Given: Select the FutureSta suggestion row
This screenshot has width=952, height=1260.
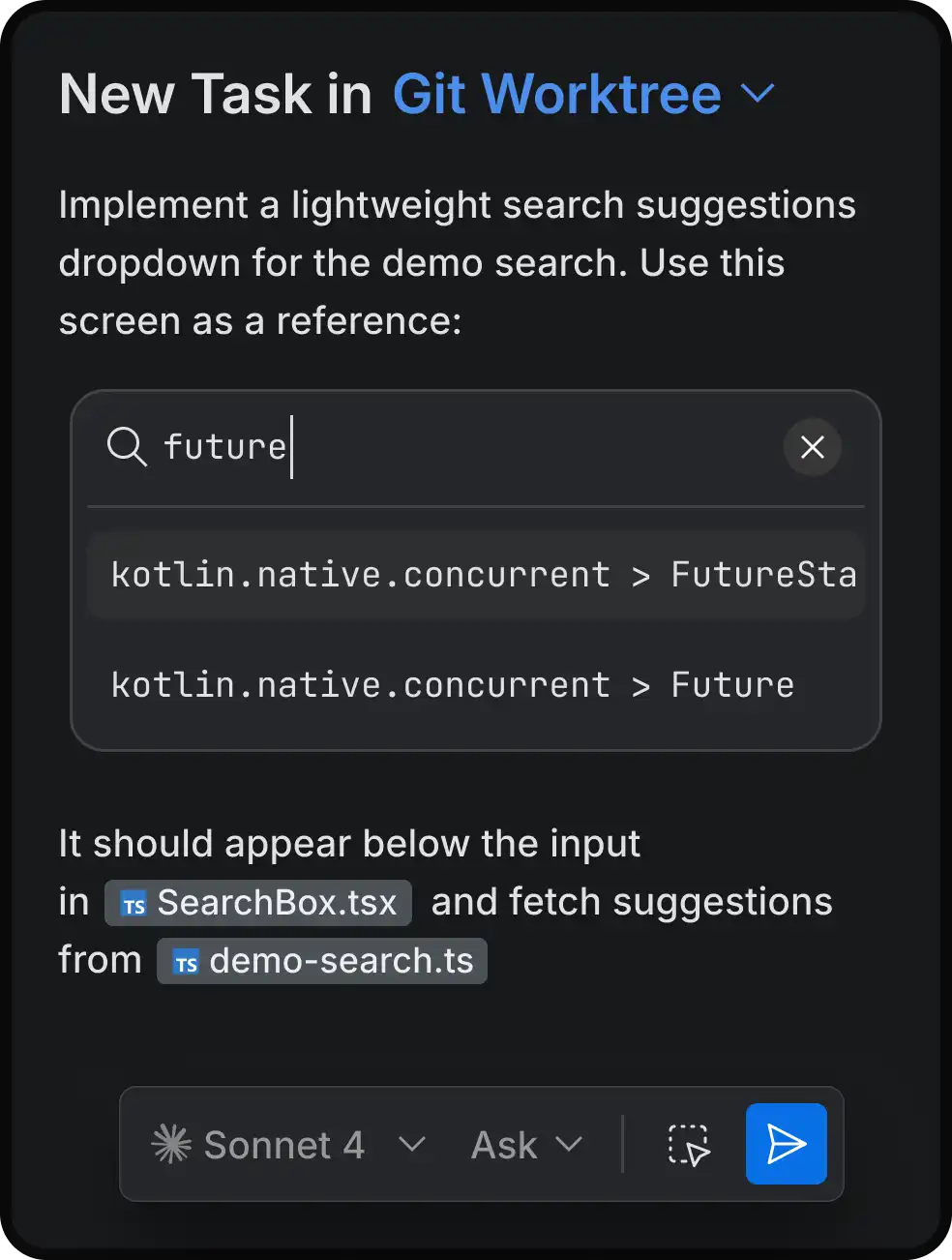Looking at the screenshot, I should (x=476, y=575).
